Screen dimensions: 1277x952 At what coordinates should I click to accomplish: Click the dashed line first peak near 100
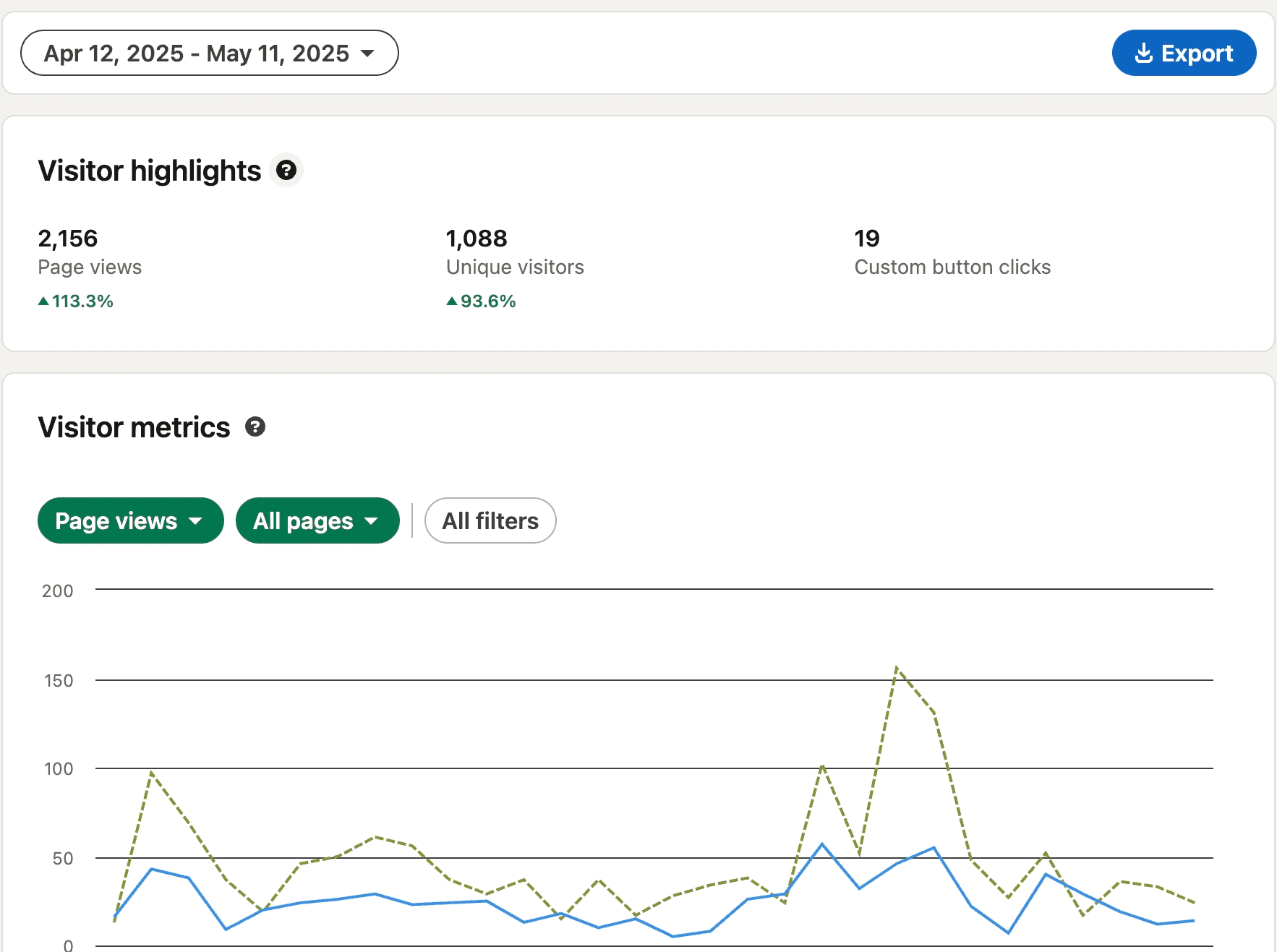(x=151, y=773)
